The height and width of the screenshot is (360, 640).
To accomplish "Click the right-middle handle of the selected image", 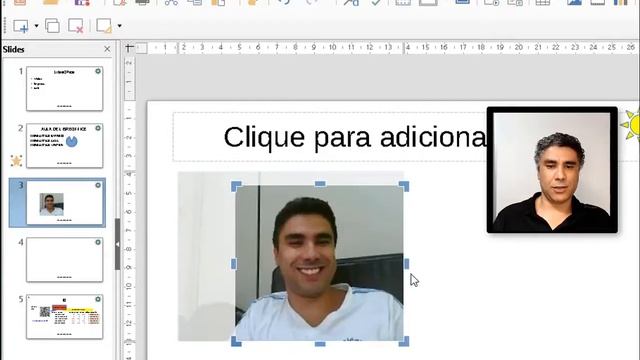I will pyautogui.click(x=406, y=264).
